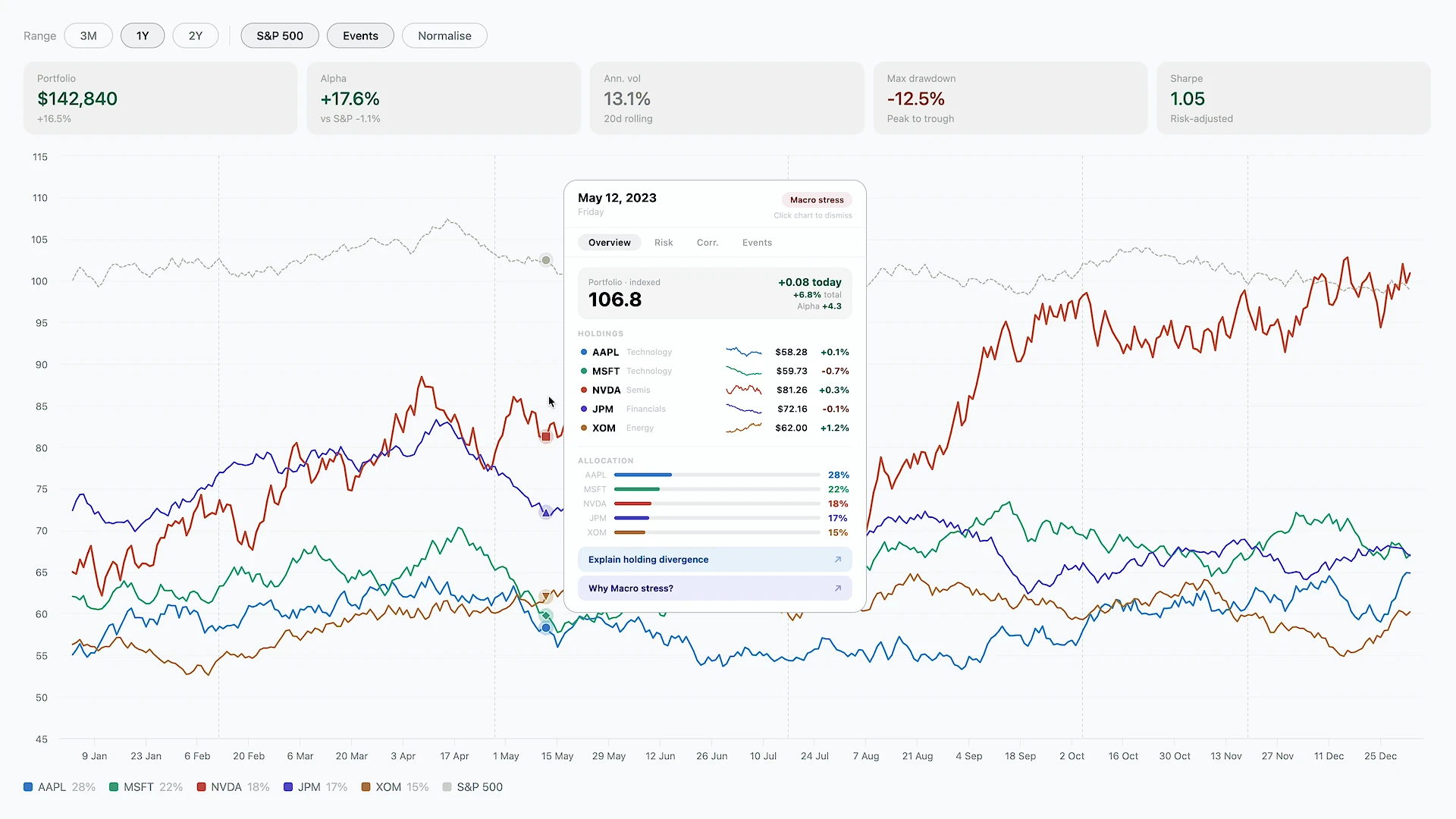Click arrow icon on Explain holding divergence
This screenshot has width=1456, height=819.
point(837,560)
